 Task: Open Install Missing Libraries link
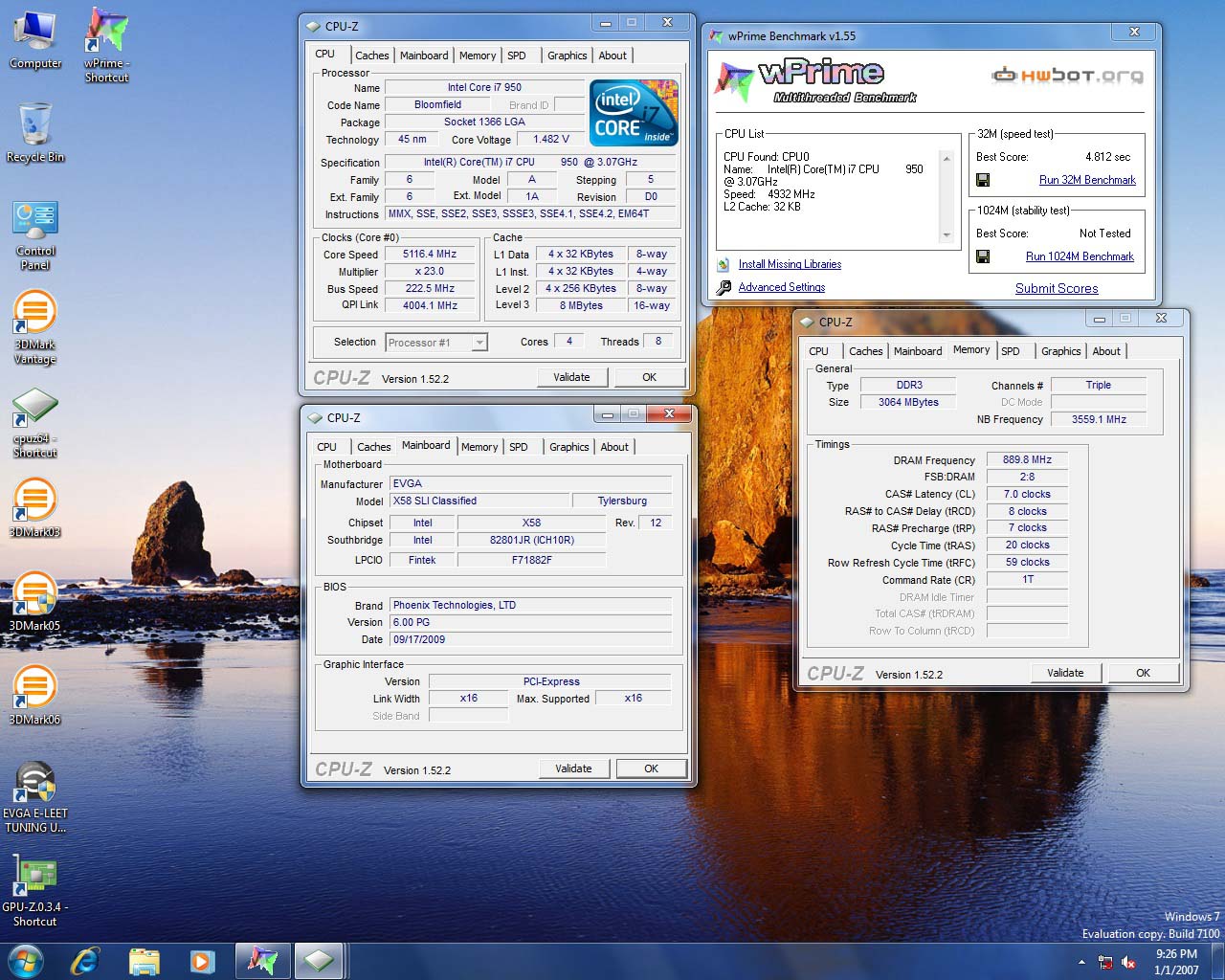(790, 264)
